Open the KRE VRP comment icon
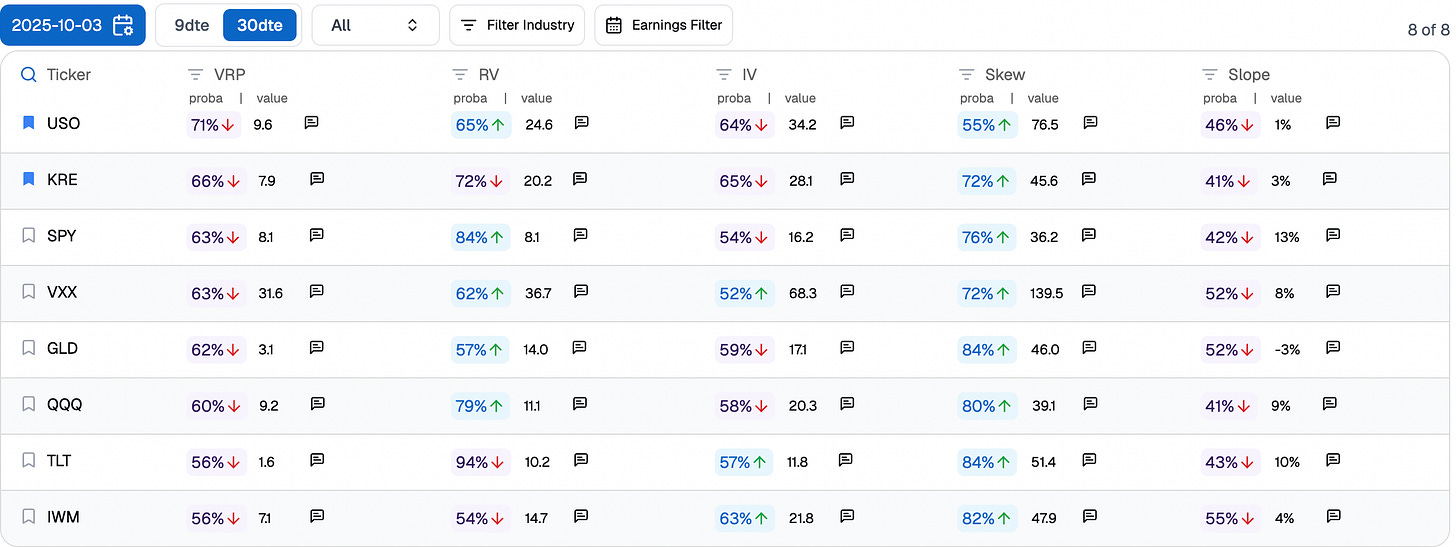Viewport: 1456px width, 547px height. click(x=317, y=179)
